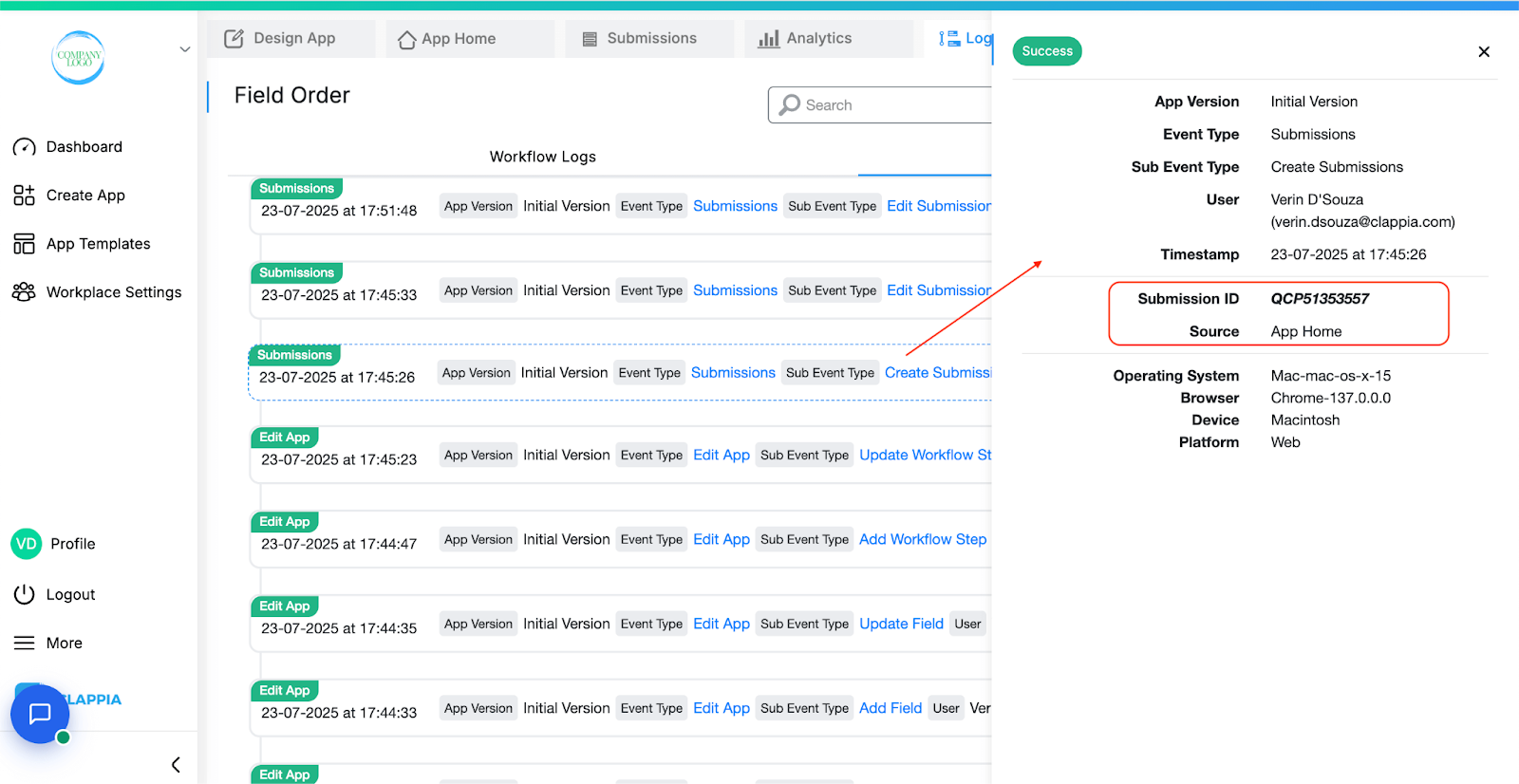
Task: Select timestamp 23-07-2025 at 17:51:48
Action: point(339,211)
